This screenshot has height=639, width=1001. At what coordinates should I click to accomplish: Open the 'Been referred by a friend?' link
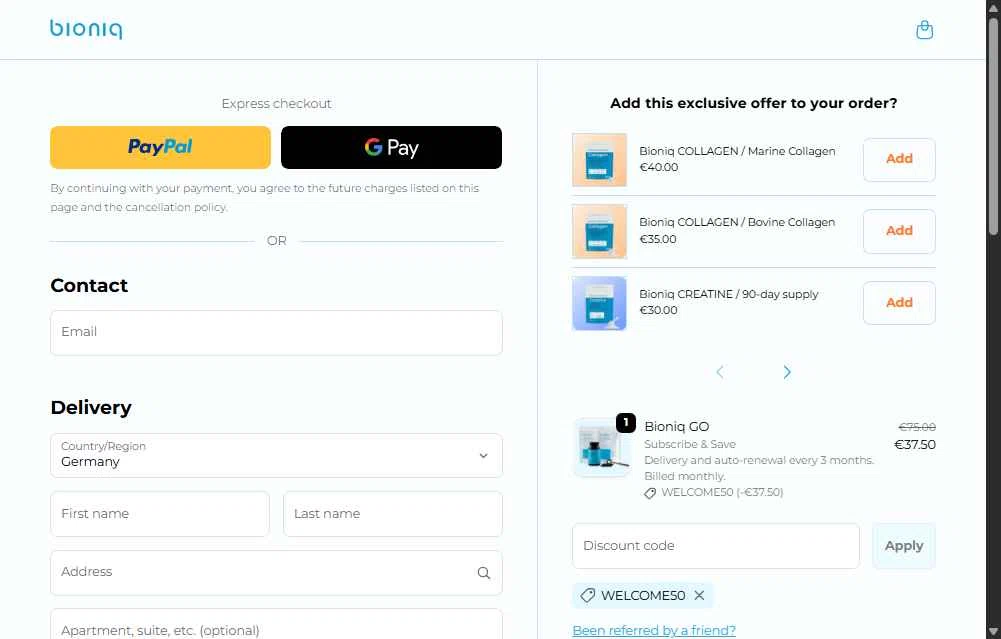coord(654,630)
